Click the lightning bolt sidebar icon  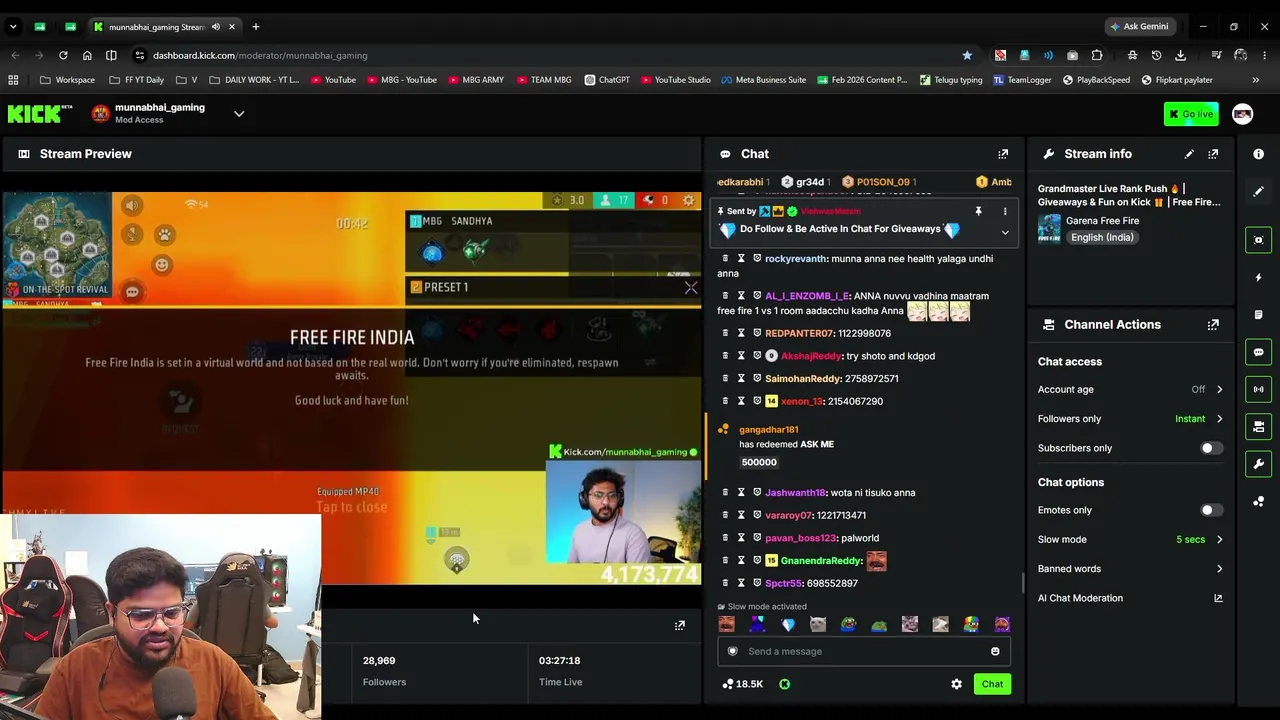(x=1258, y=277)
